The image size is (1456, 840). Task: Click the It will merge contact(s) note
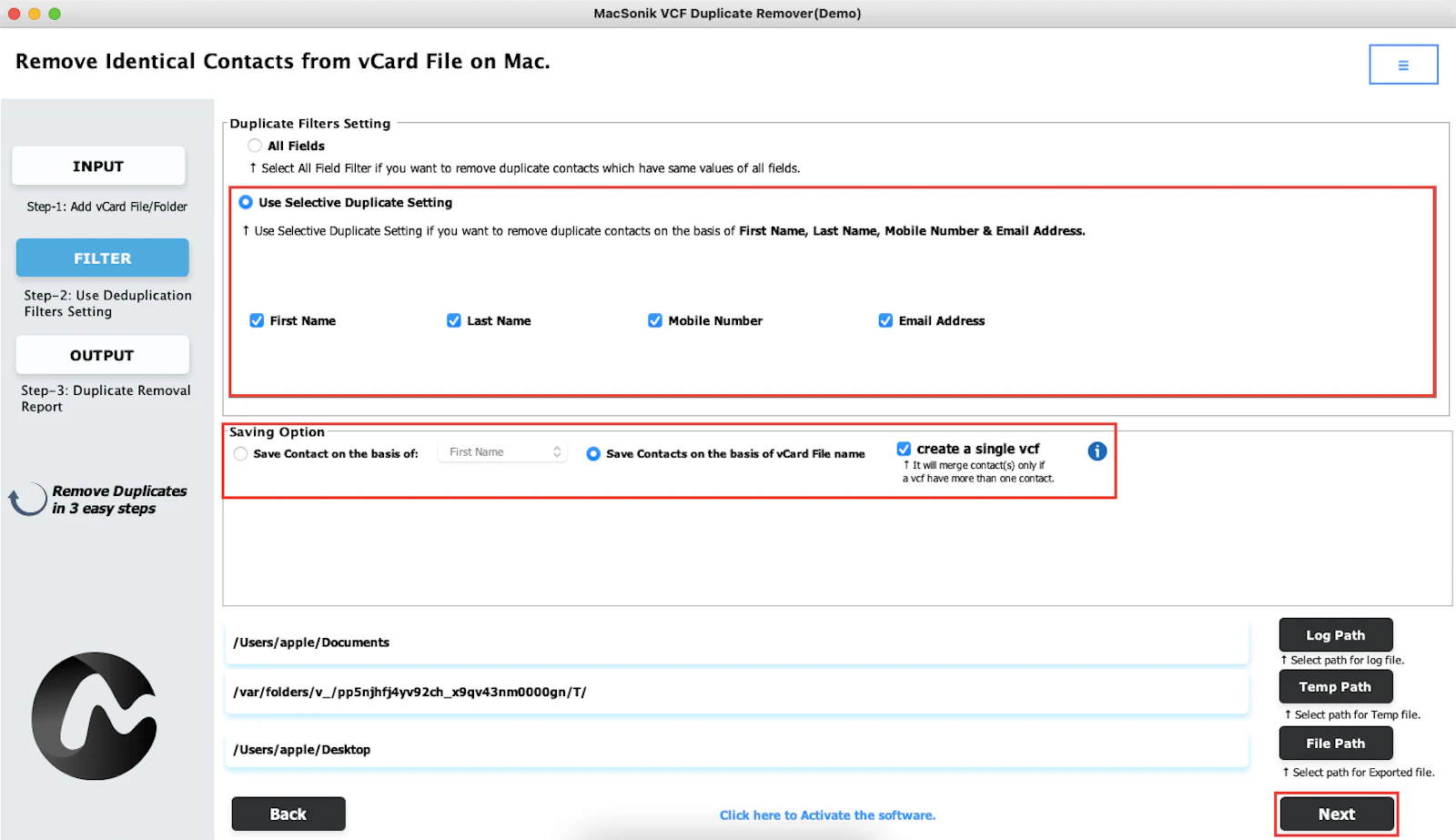[x=978, y=471]
